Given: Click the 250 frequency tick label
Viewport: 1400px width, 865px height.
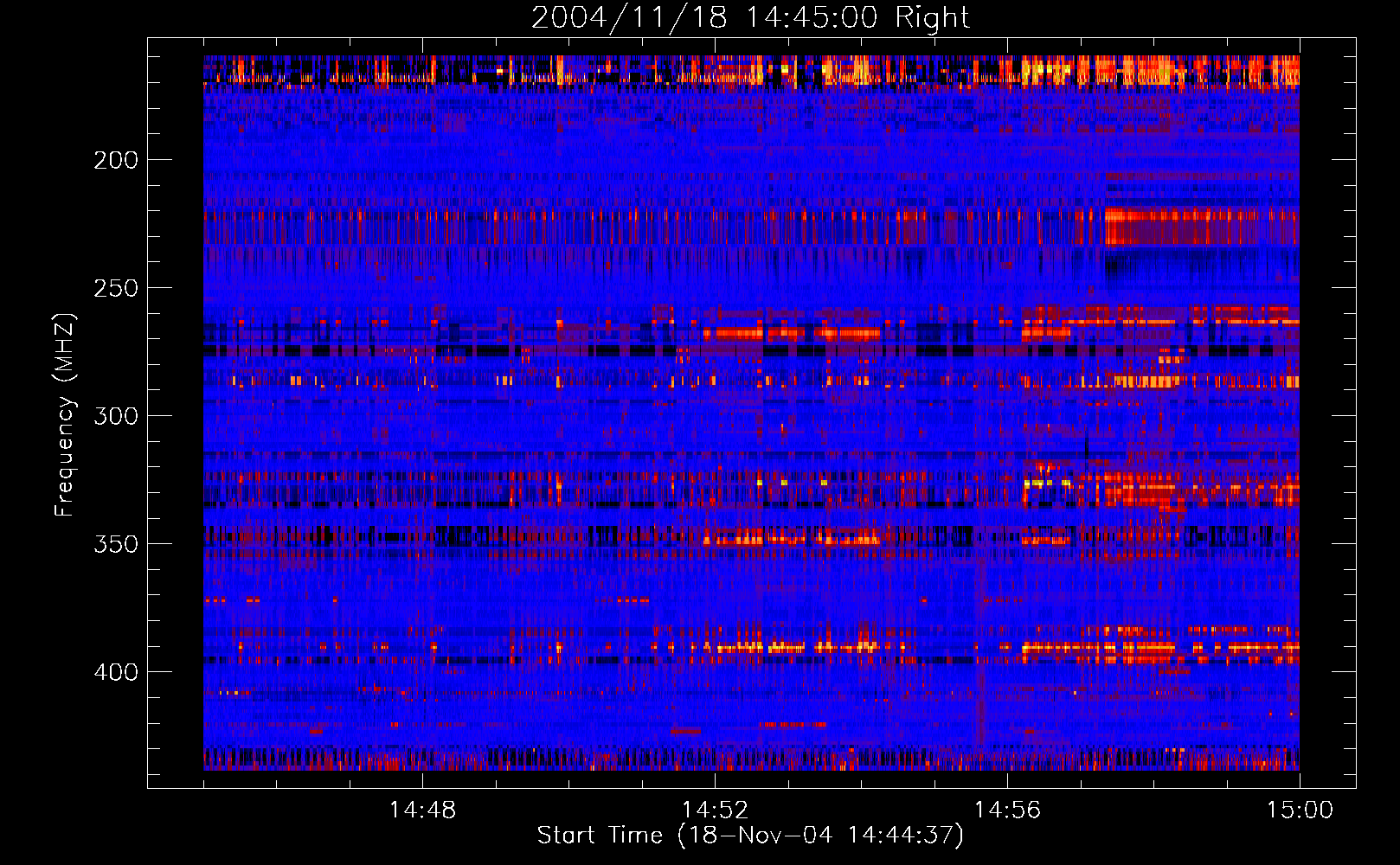Looking at the screenshot, I should [x=116, y=288].
